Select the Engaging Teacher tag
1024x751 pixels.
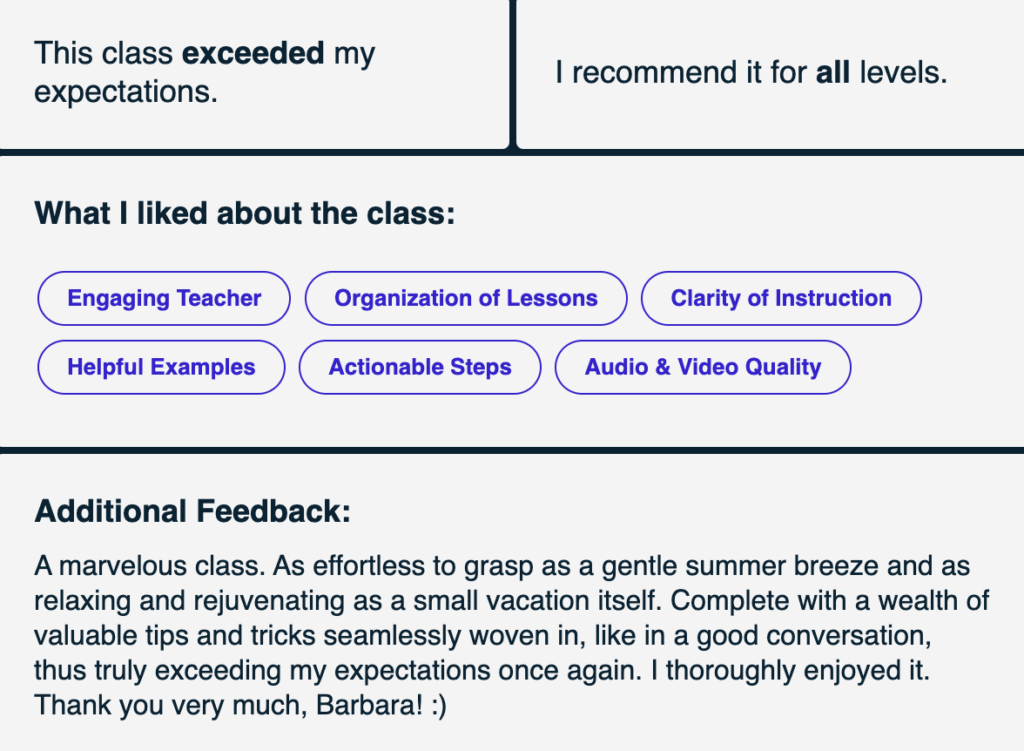click(164, 298)
